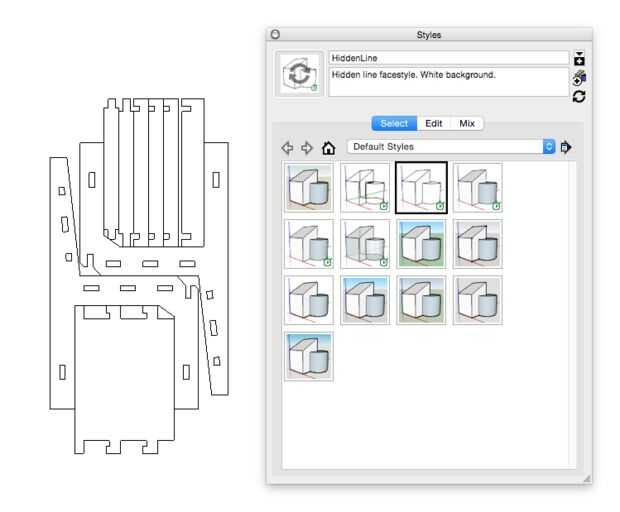Choose the shaded style thumbnail ending top row
Image resolution: width=620 pixels, height=512 pixels.
click(478, 187)
